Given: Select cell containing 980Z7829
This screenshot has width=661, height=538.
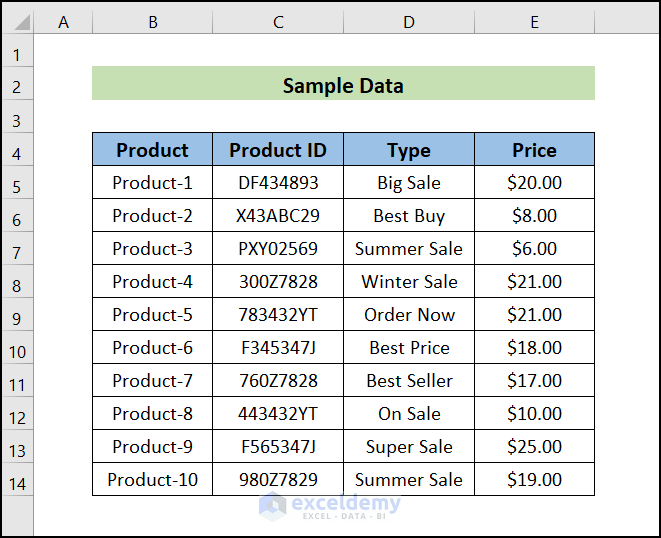Looking at the screenshot, I should pyautogui.click(x=278, y=480).
